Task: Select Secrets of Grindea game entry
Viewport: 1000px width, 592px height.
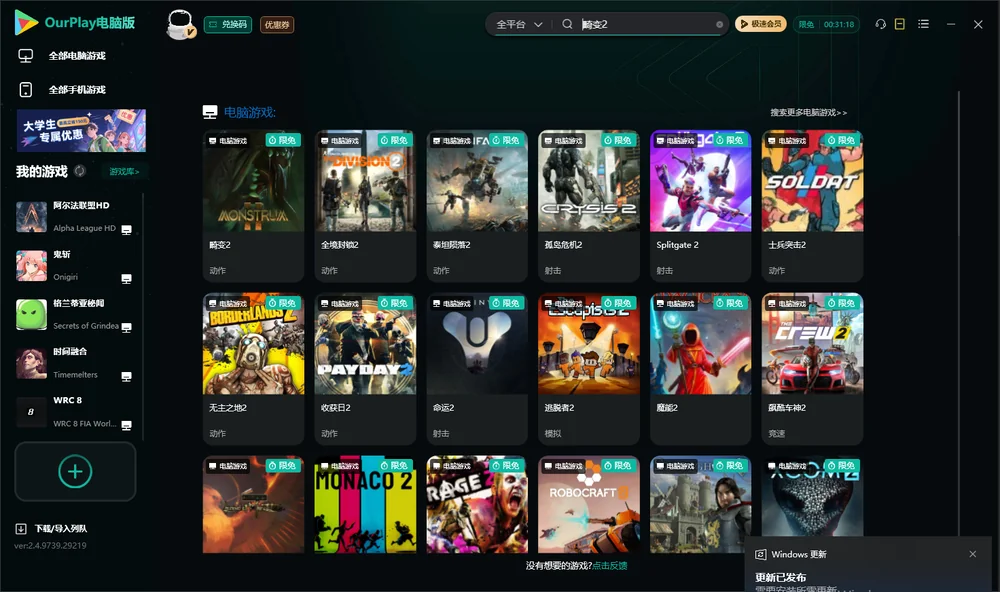Action: 75,314
